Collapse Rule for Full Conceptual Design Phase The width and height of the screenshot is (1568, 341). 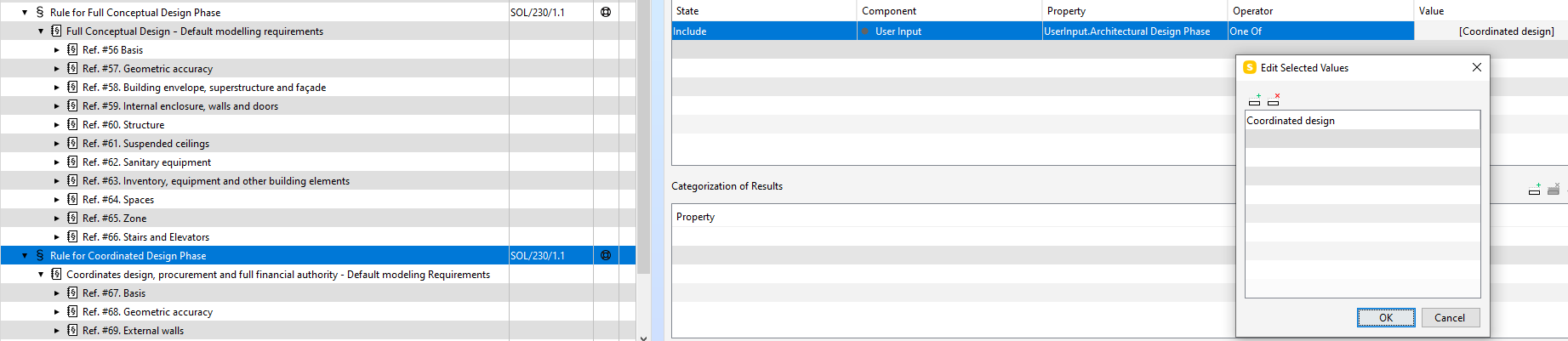coord(25,13)
